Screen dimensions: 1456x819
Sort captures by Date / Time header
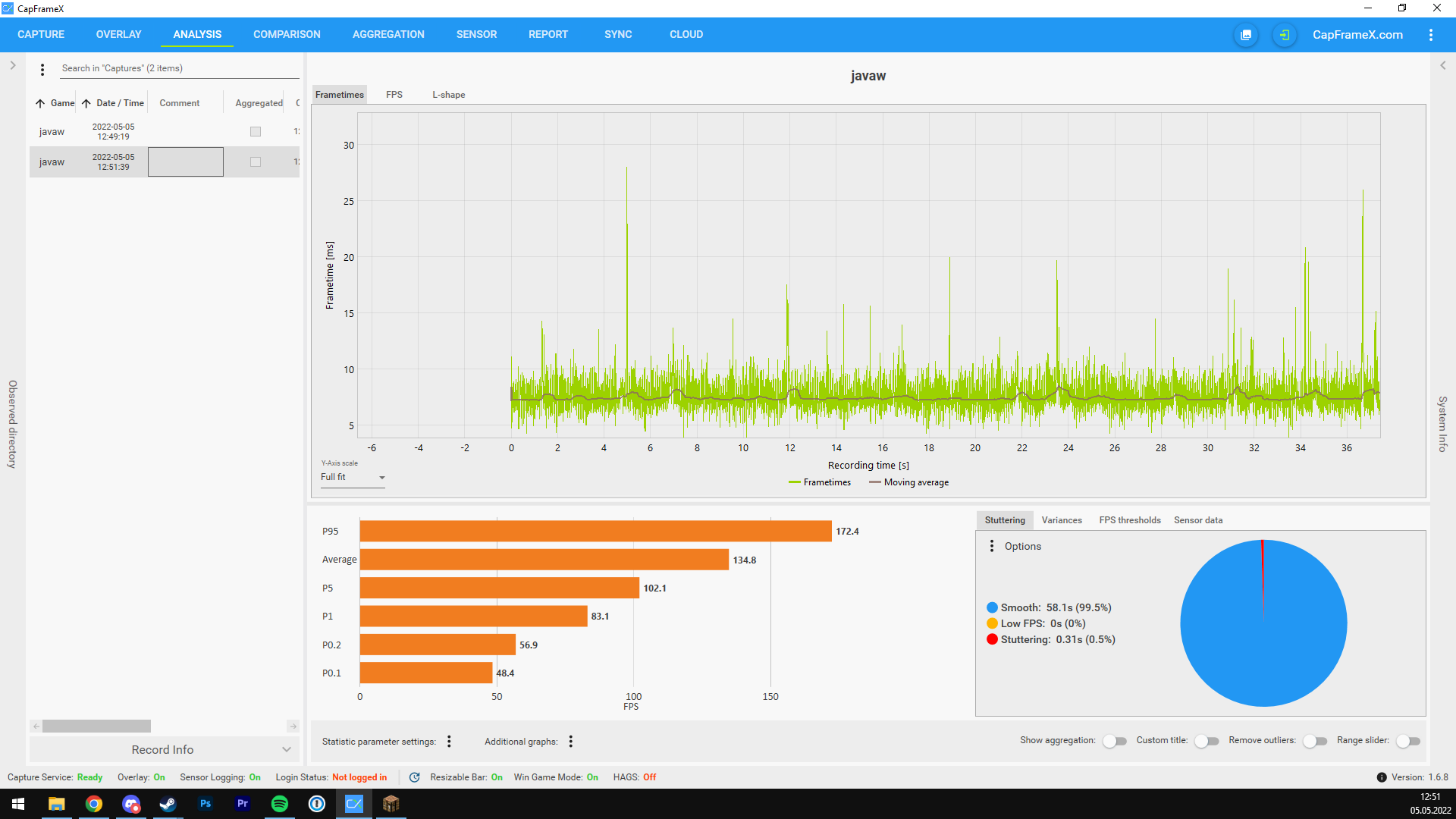tap(120, 103)
